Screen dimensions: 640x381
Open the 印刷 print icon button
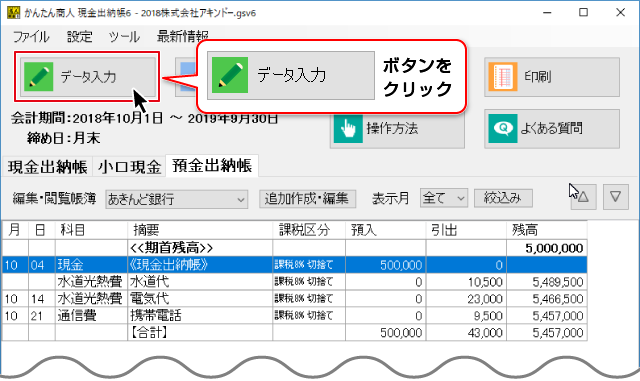[503, 76]
